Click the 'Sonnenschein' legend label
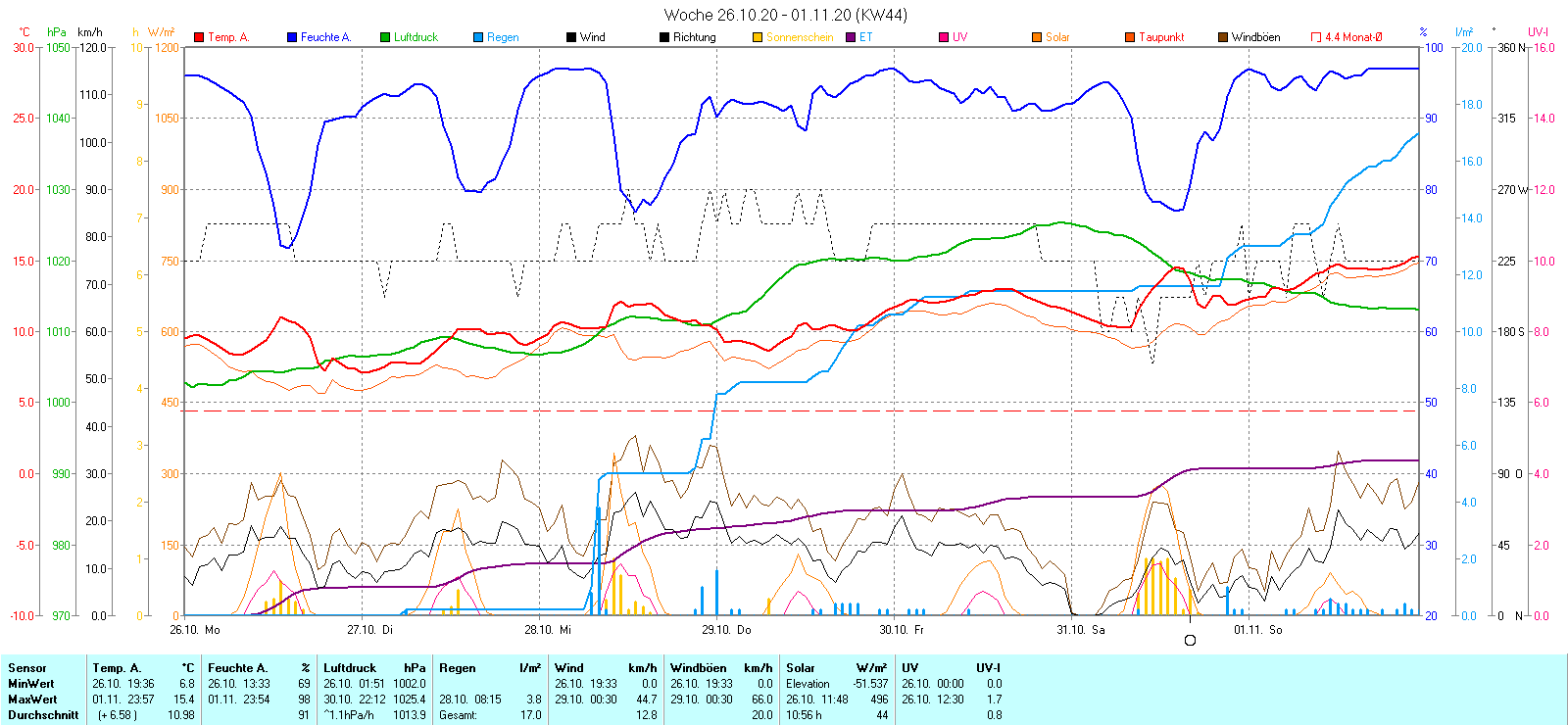This screenshot has width=1568, height=725. (x=800, y=37)
